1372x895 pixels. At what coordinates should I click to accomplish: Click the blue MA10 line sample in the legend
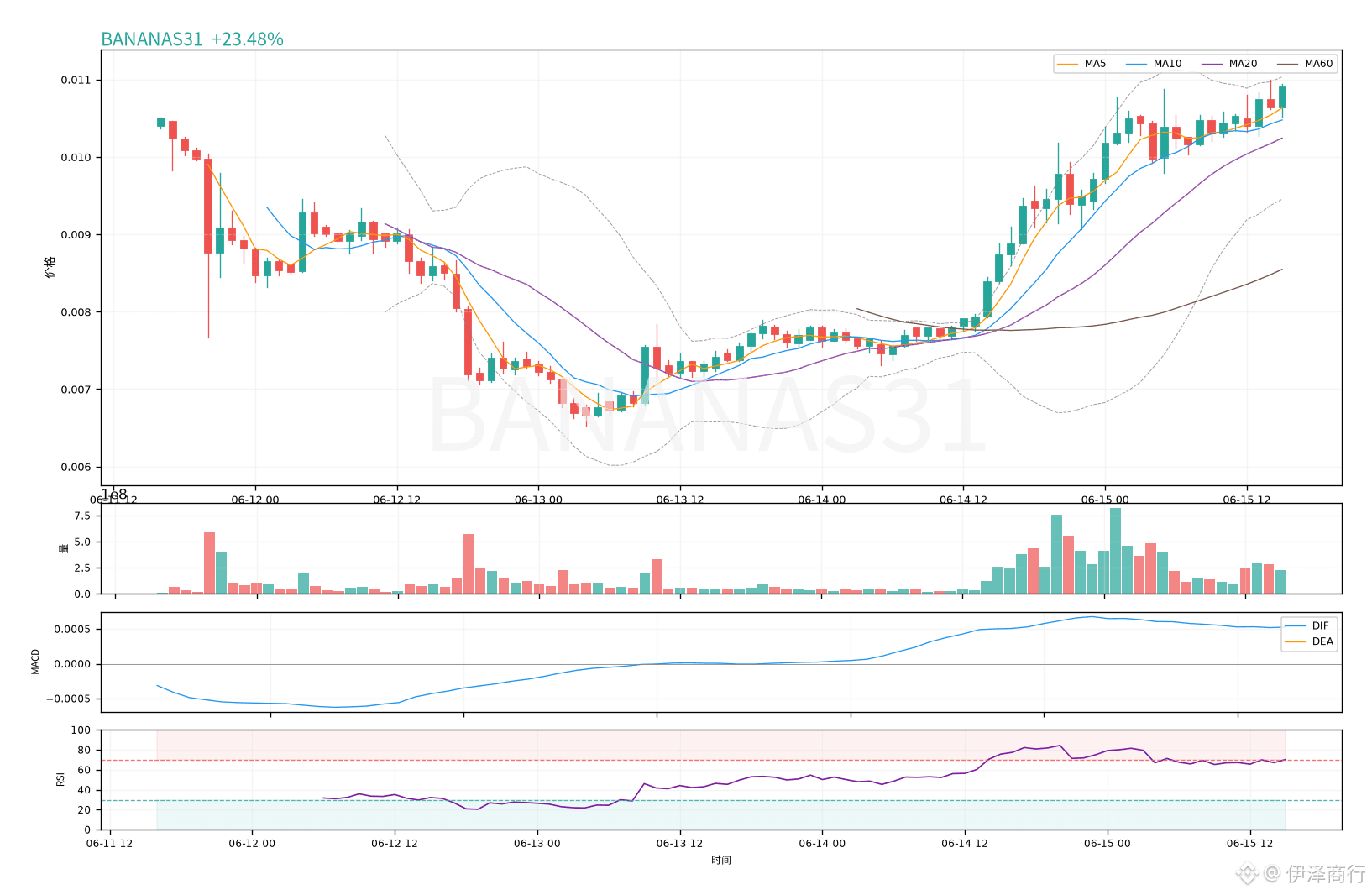click(1136, 64)
